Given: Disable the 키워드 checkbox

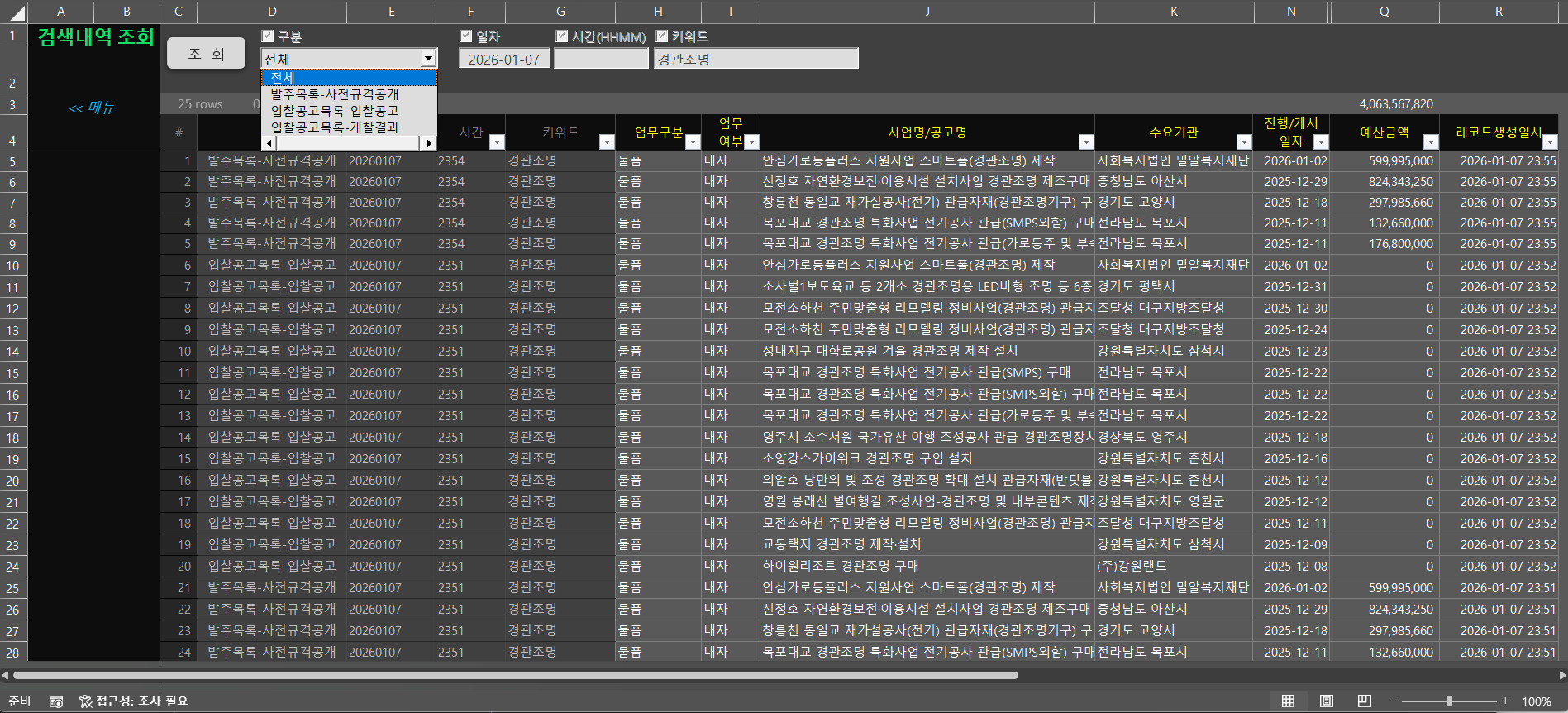Looking at the screenshot, I should [662, 36].
